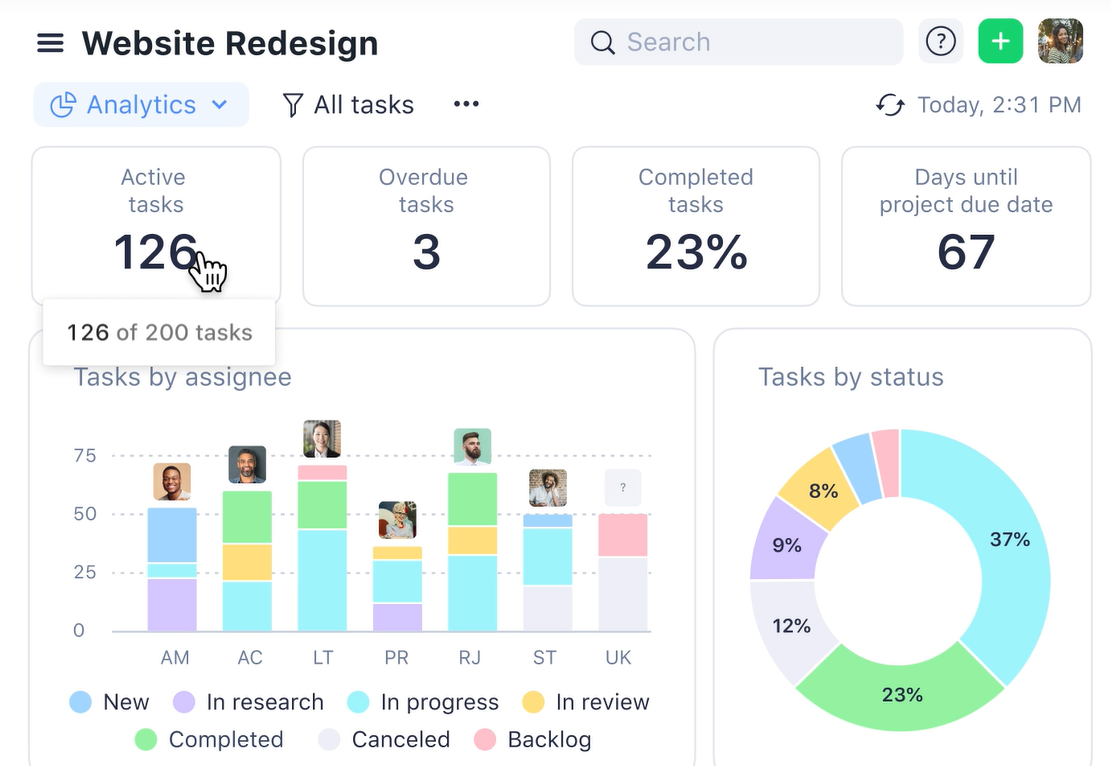Click the help question mark icon
1111x766 pixels.
coord(940,42)
